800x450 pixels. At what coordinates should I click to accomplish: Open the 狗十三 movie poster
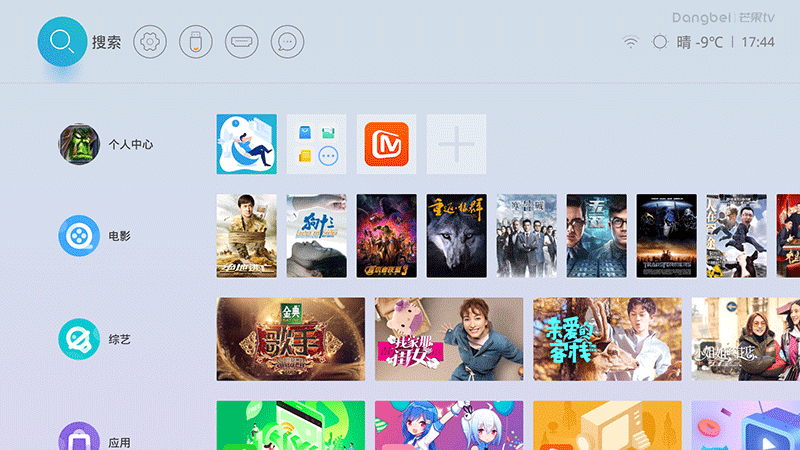pyautogui.click(x=316, y=236)
